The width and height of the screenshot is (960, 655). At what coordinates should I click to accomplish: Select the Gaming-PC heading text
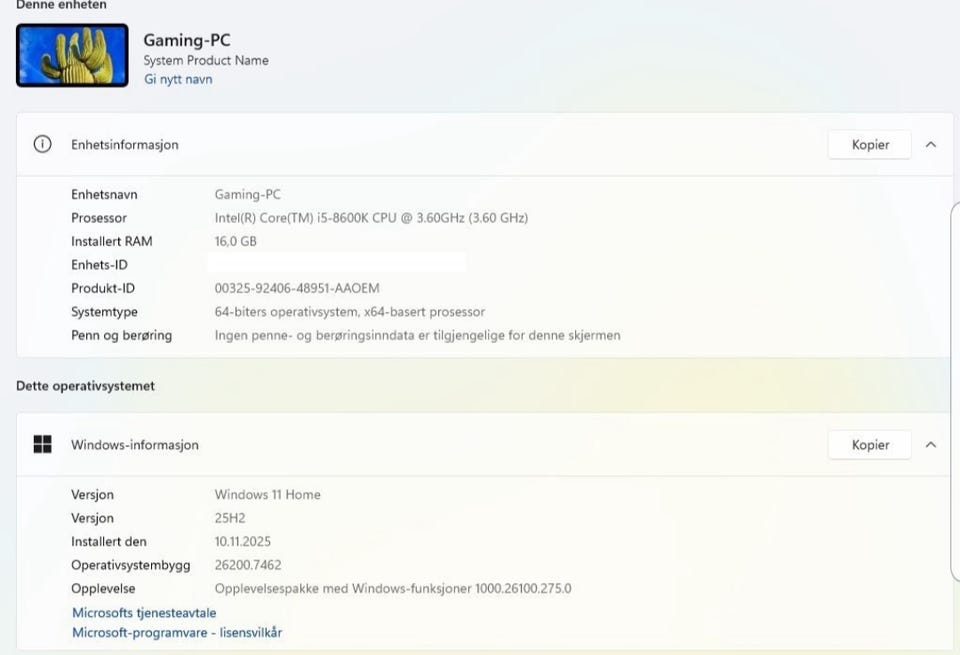187,40
